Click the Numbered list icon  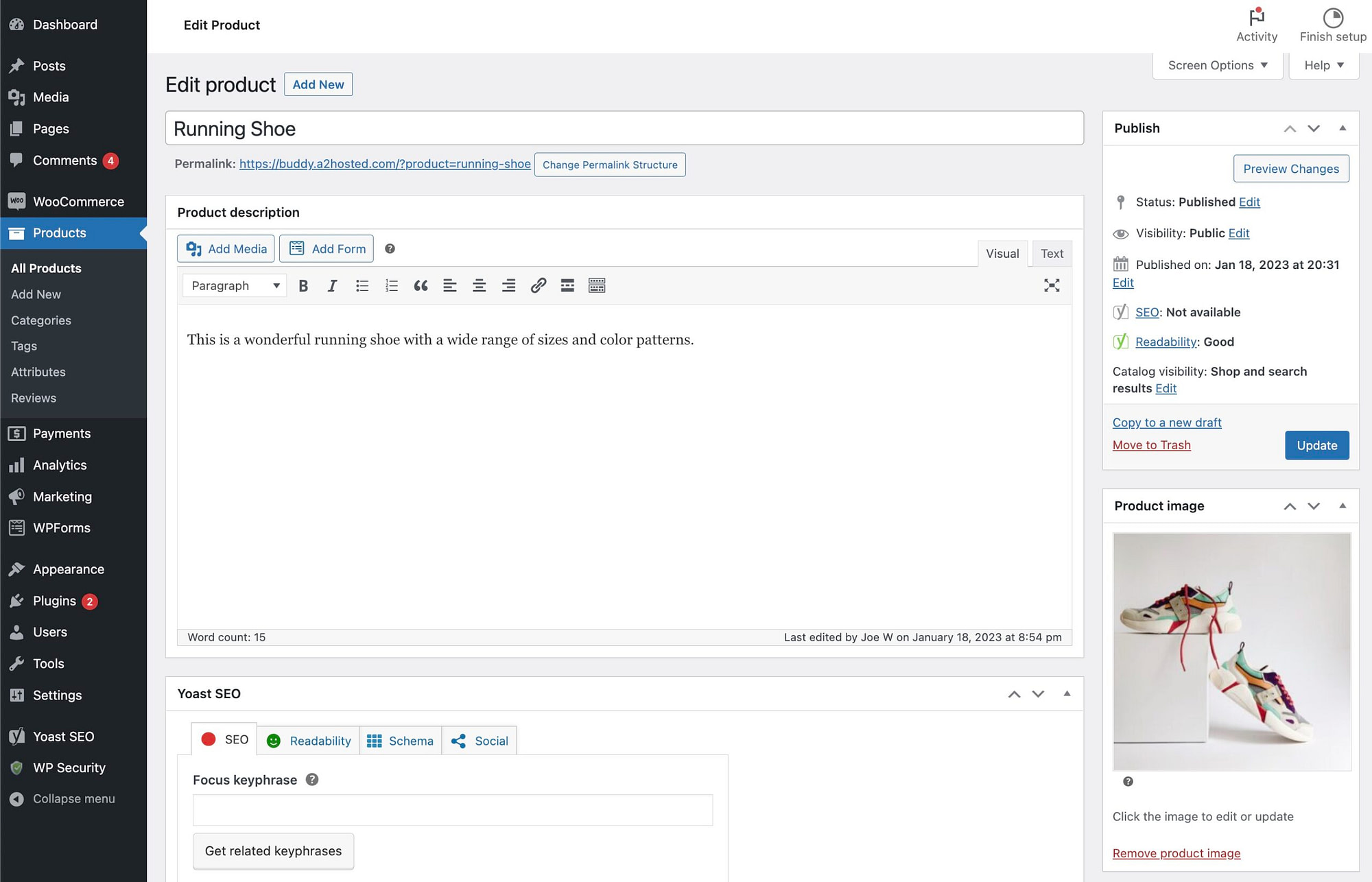tap(390, 286)
